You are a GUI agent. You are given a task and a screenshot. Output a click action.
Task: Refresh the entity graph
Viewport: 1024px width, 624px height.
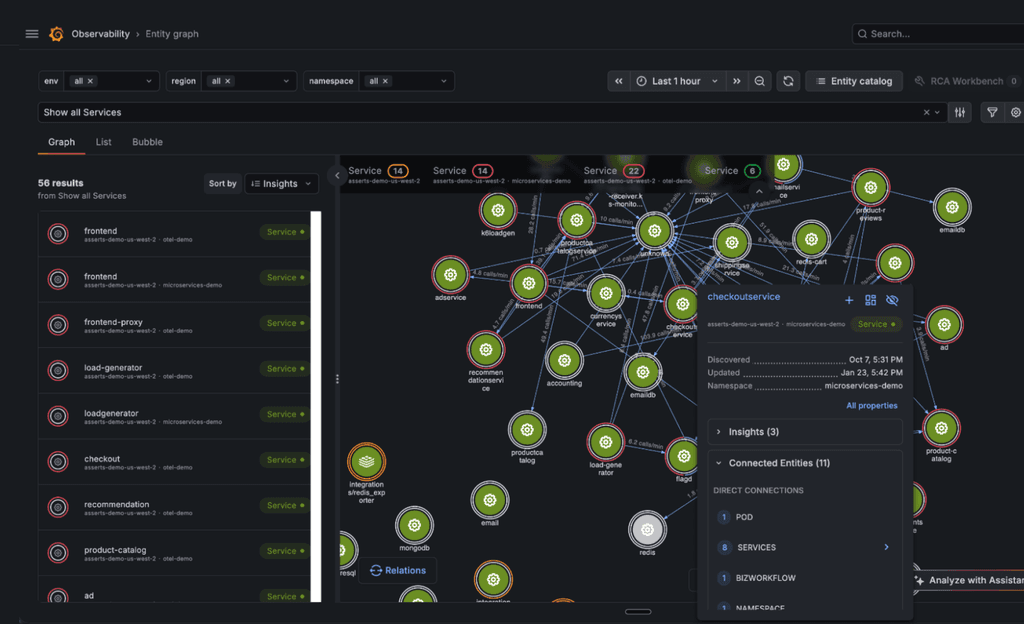(788, 81)
